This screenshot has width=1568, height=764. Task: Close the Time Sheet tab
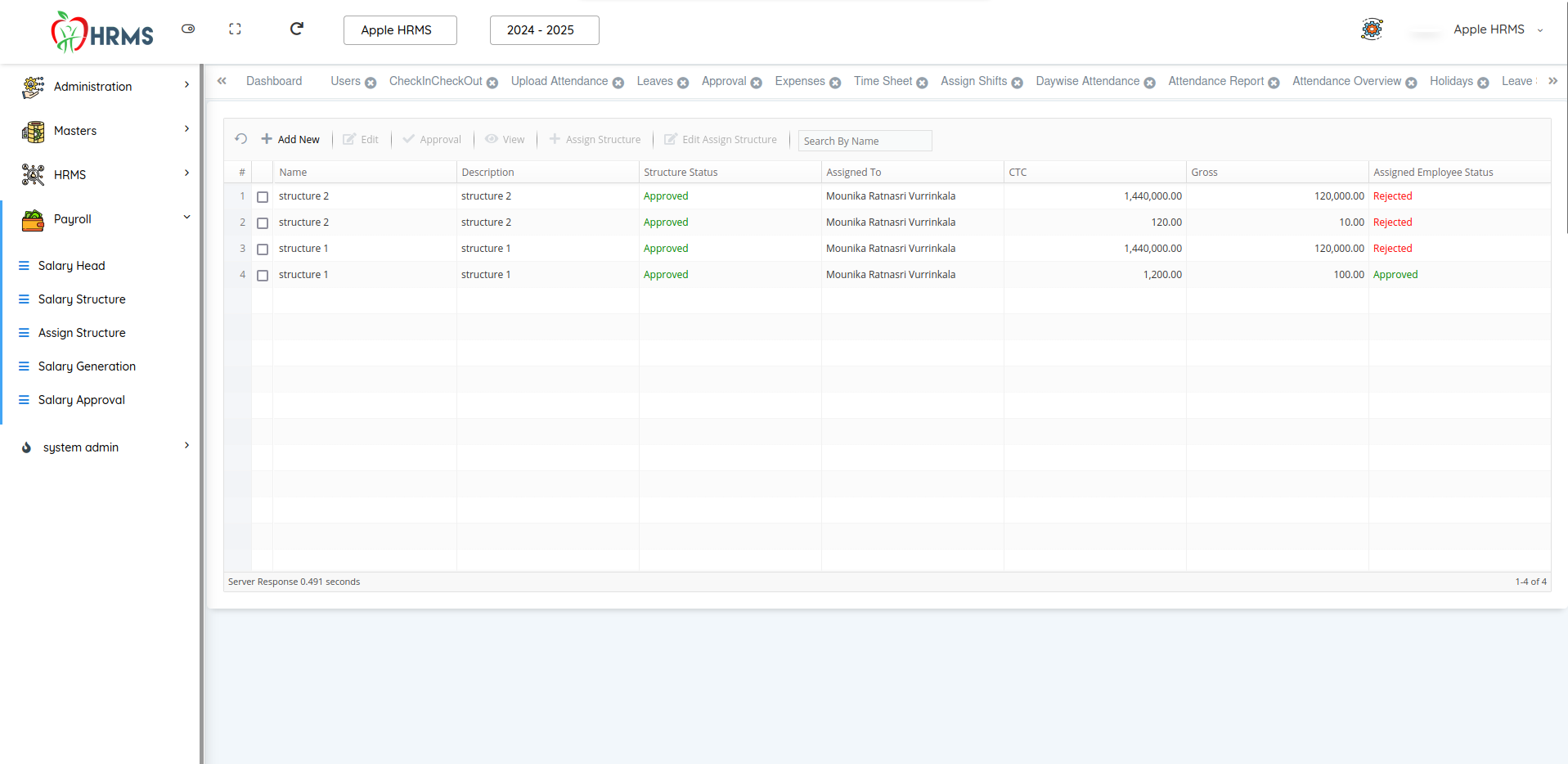[922, 83]
